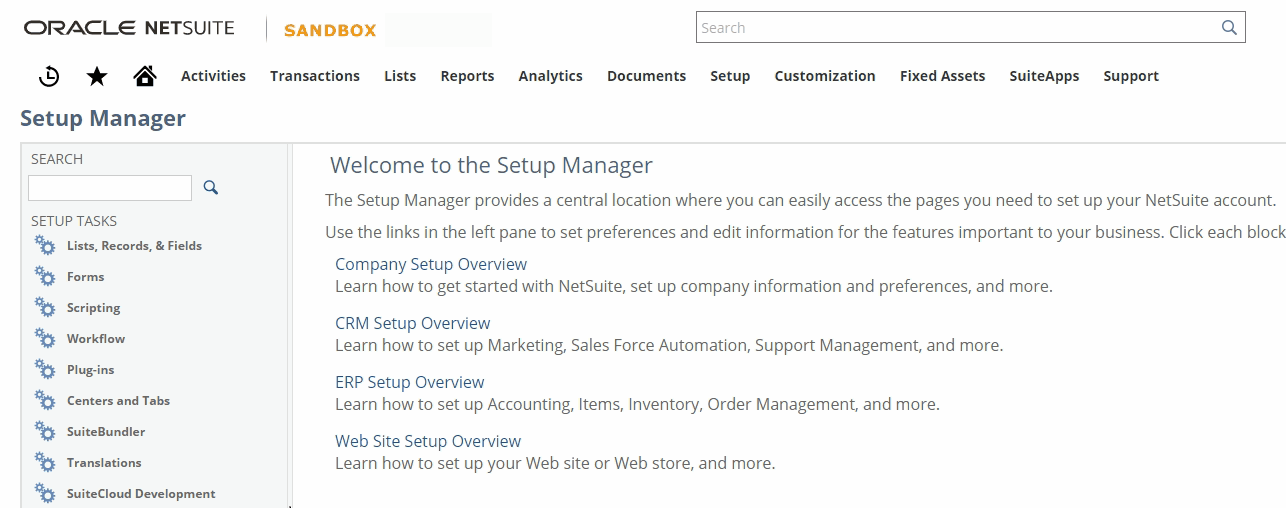The width and height of the screenshot is (1286, 508).
Task: Open the Setup menu
Action: coord(730,76)
